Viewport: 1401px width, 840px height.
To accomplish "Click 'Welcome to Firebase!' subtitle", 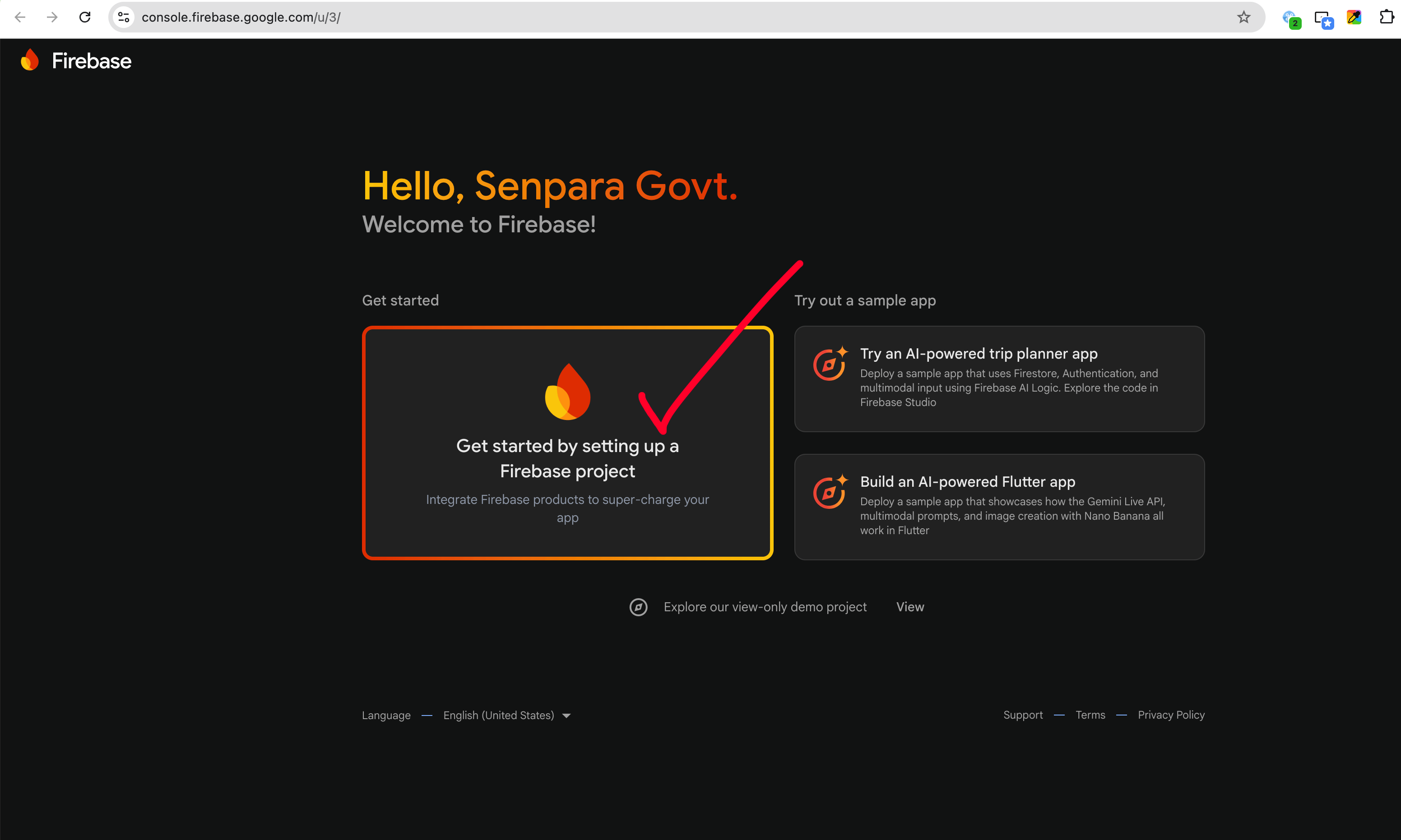I will [x=478, y=224].
